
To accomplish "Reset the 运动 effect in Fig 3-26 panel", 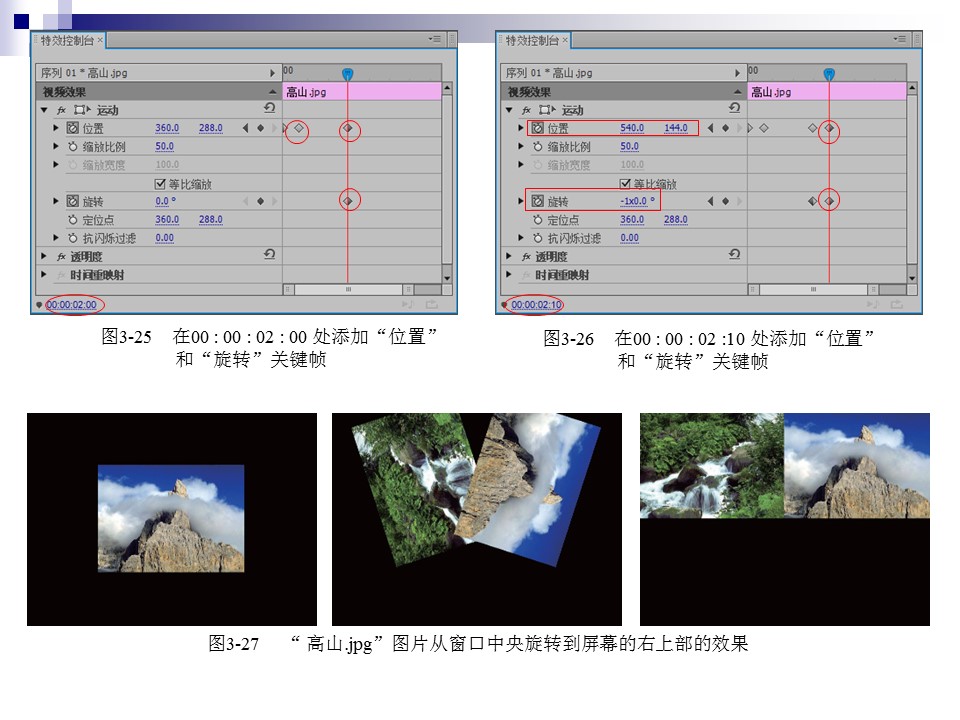I will coord(735,108).
